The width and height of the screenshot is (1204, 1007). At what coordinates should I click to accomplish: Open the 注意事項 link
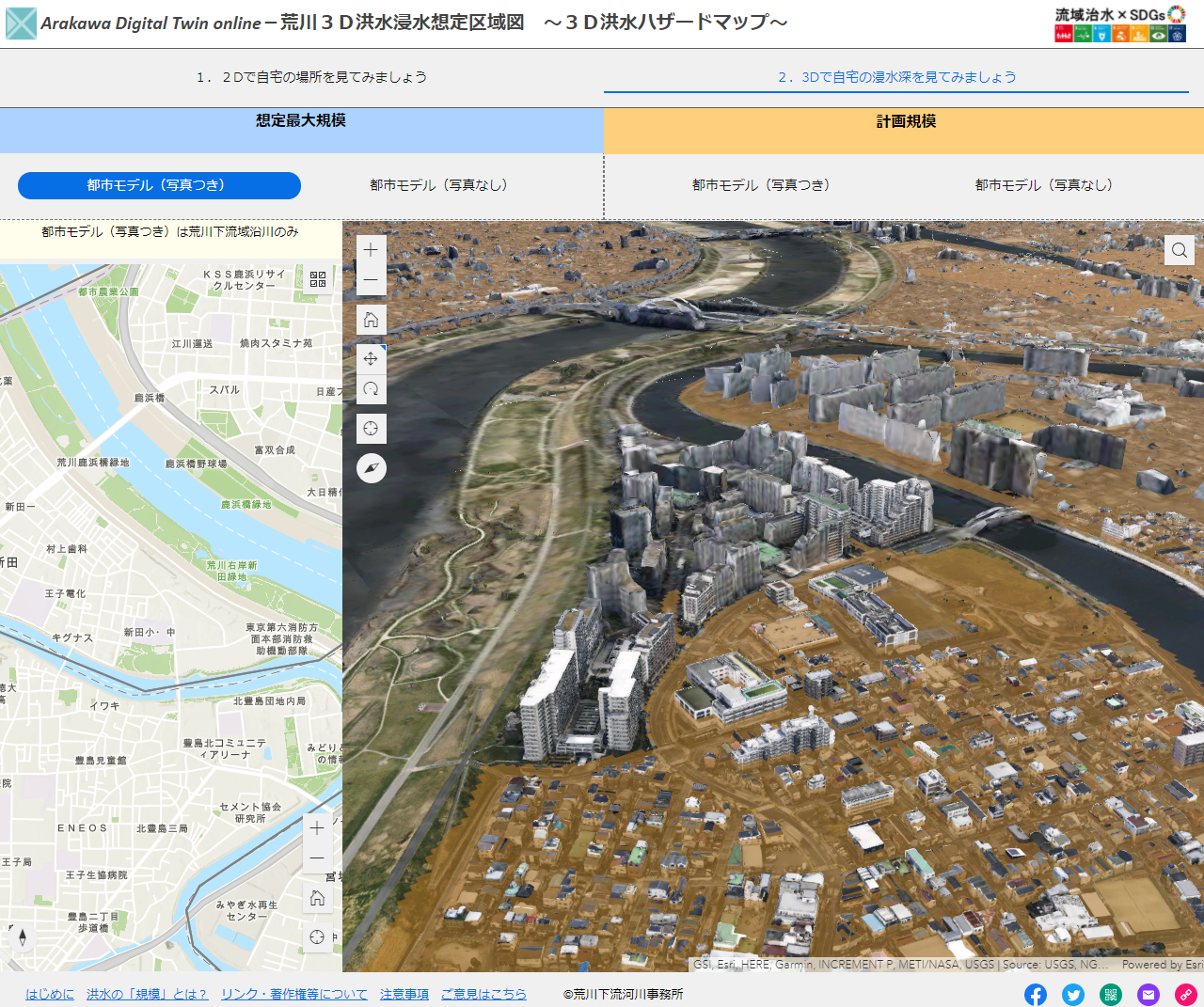[x=404, y=994]
